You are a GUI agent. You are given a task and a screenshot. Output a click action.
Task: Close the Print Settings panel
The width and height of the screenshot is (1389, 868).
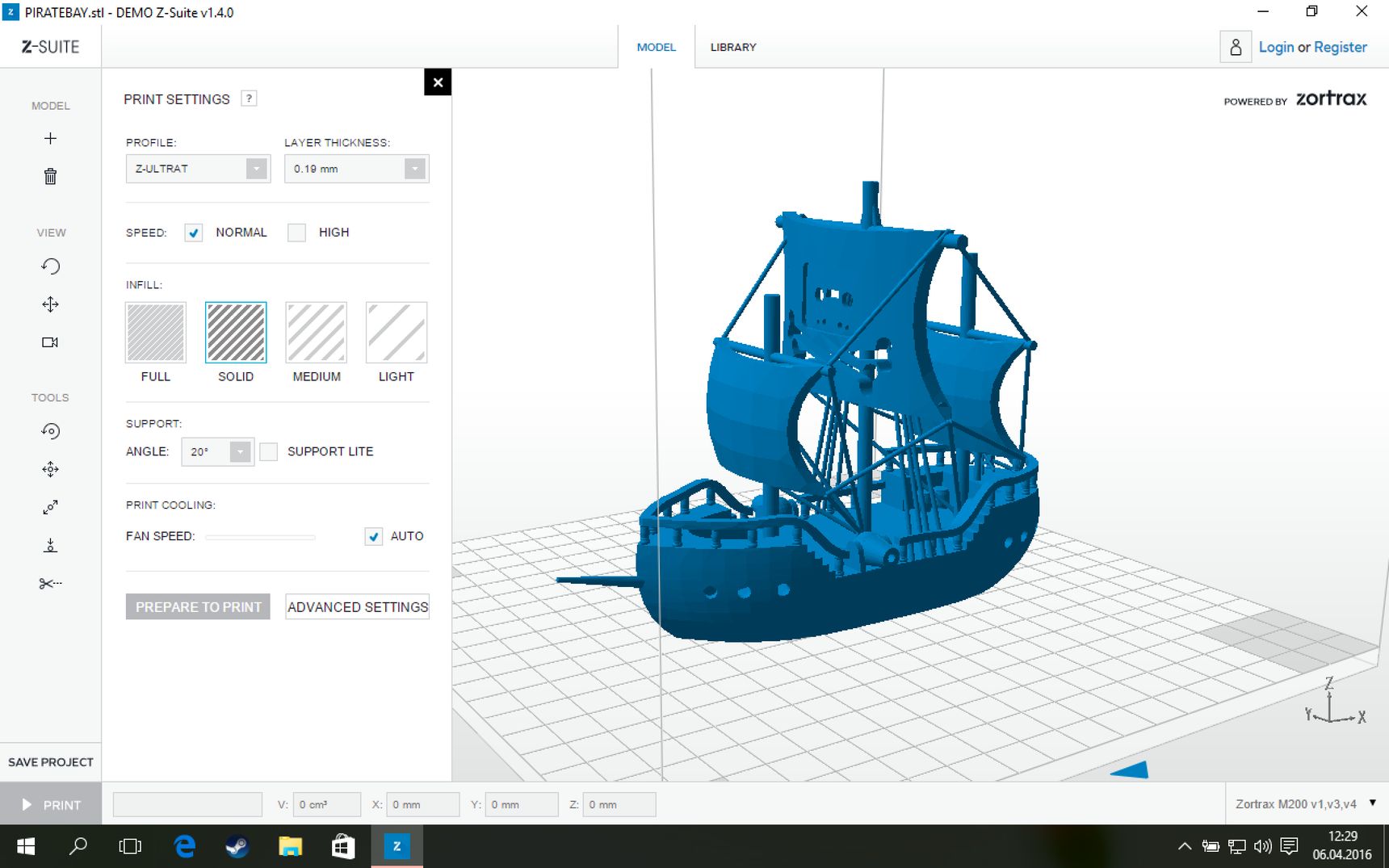[438, 82]
